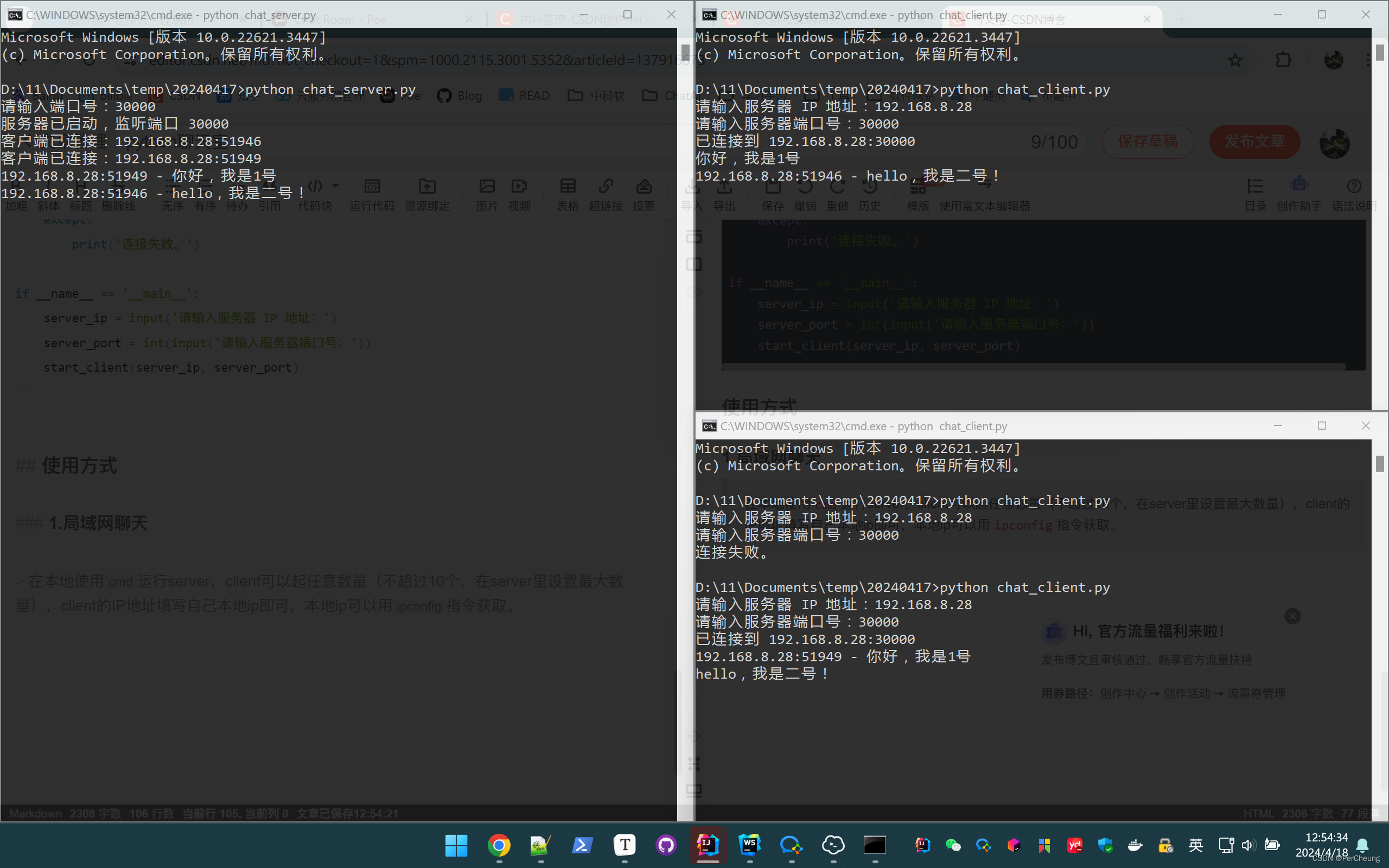Open GitHub Desktop from the taskbar
The image size is (1389, 868).
[666, 845]
